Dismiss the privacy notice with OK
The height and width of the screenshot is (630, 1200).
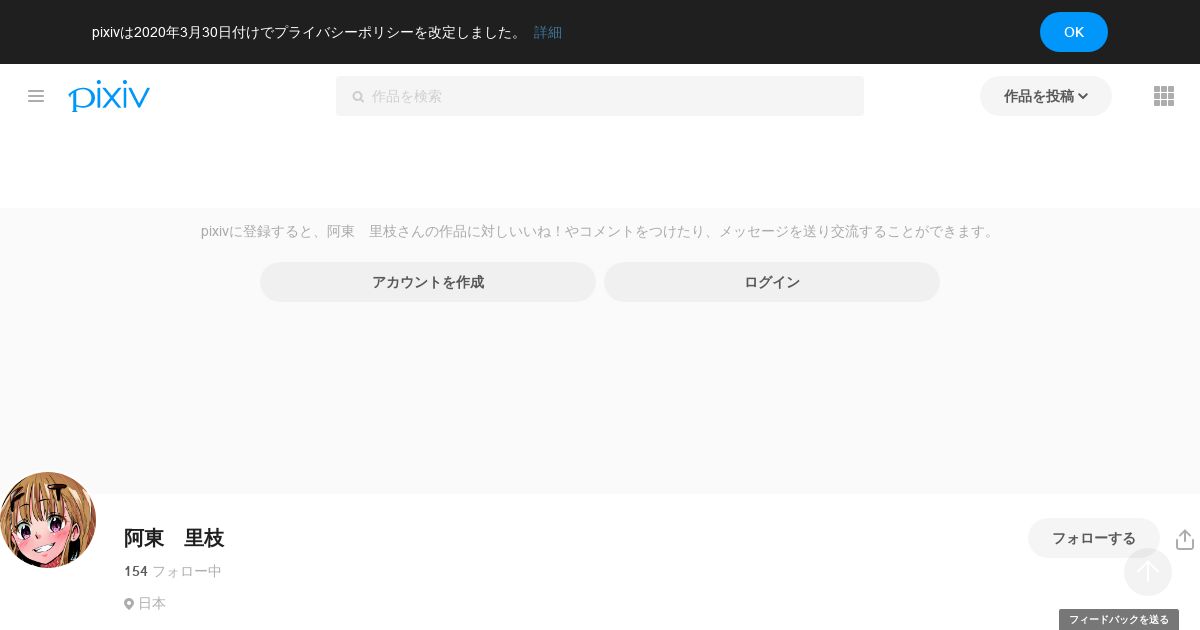[1074, 32]
